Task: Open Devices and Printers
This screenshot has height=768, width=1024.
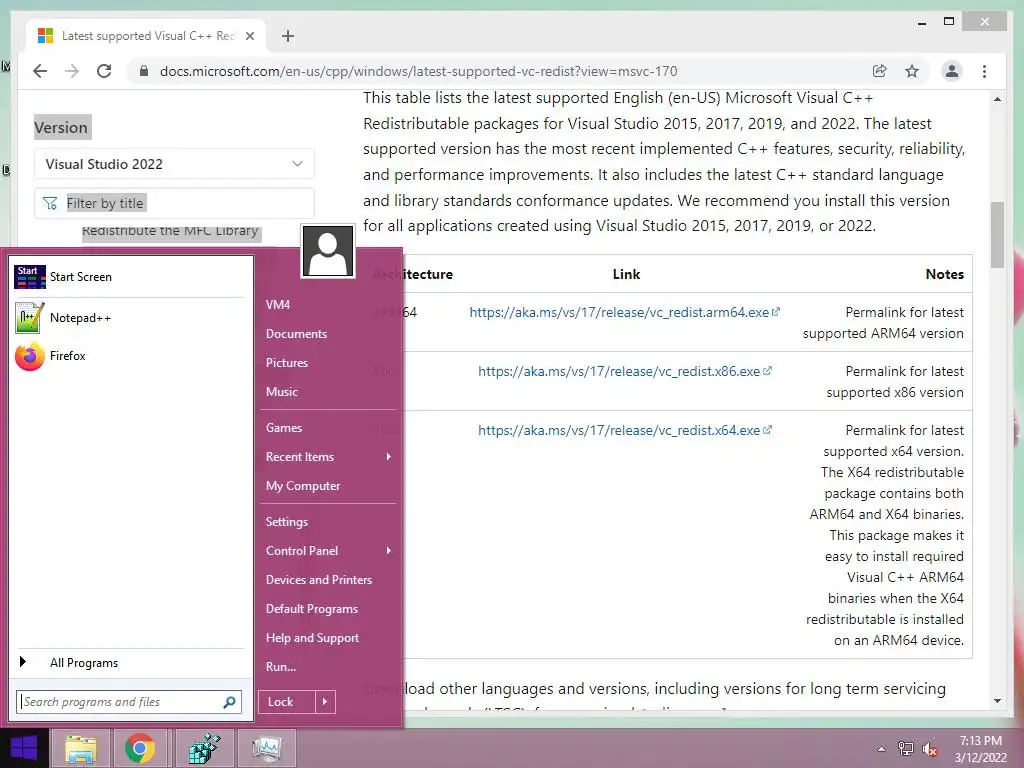Action: 319,580
